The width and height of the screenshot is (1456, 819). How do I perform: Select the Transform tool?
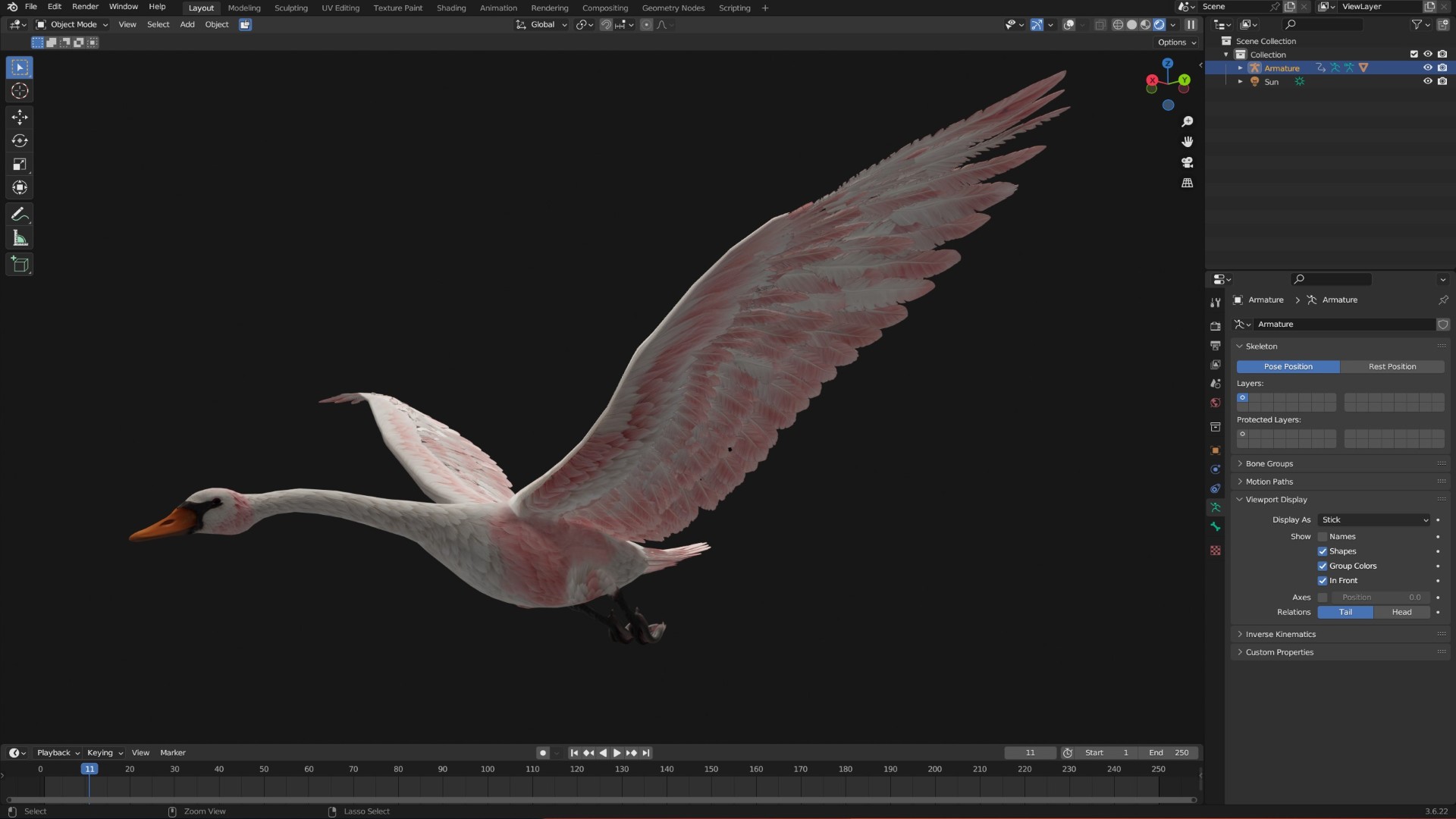point(20,188)
